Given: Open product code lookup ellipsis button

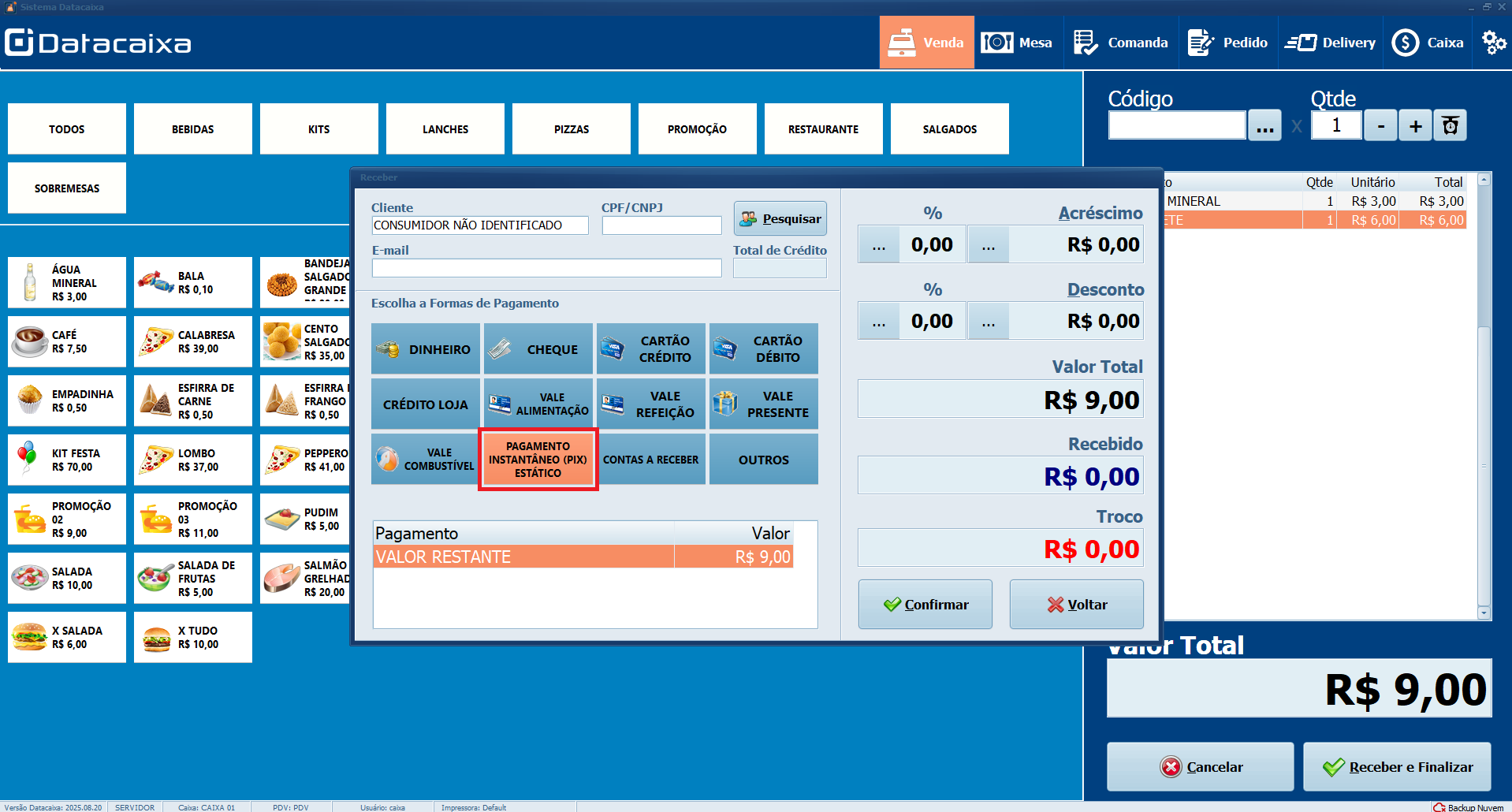Looking at the screenshot, I should [x=1264, y=126].
